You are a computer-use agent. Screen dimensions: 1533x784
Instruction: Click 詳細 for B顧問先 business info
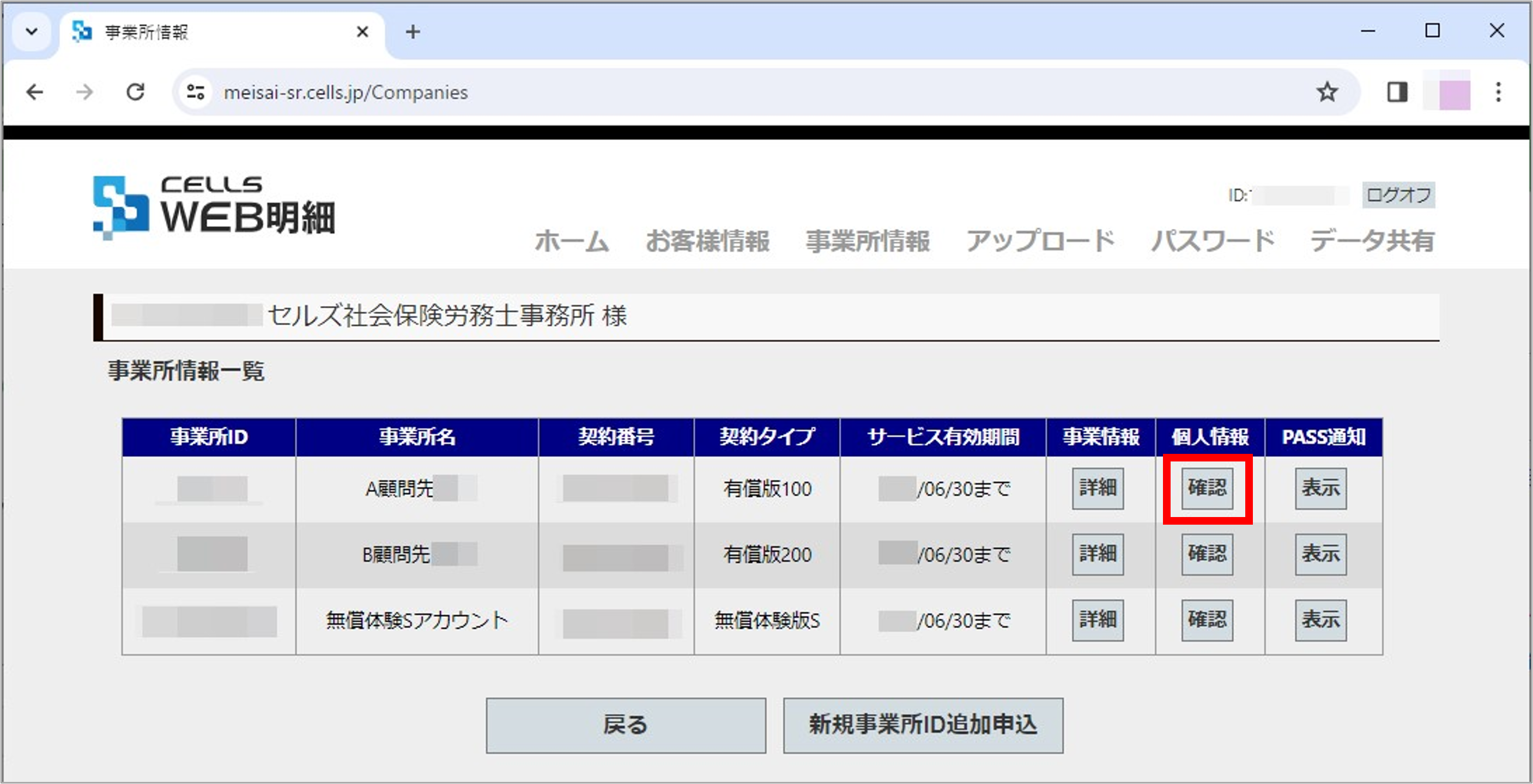[1098, 555]
